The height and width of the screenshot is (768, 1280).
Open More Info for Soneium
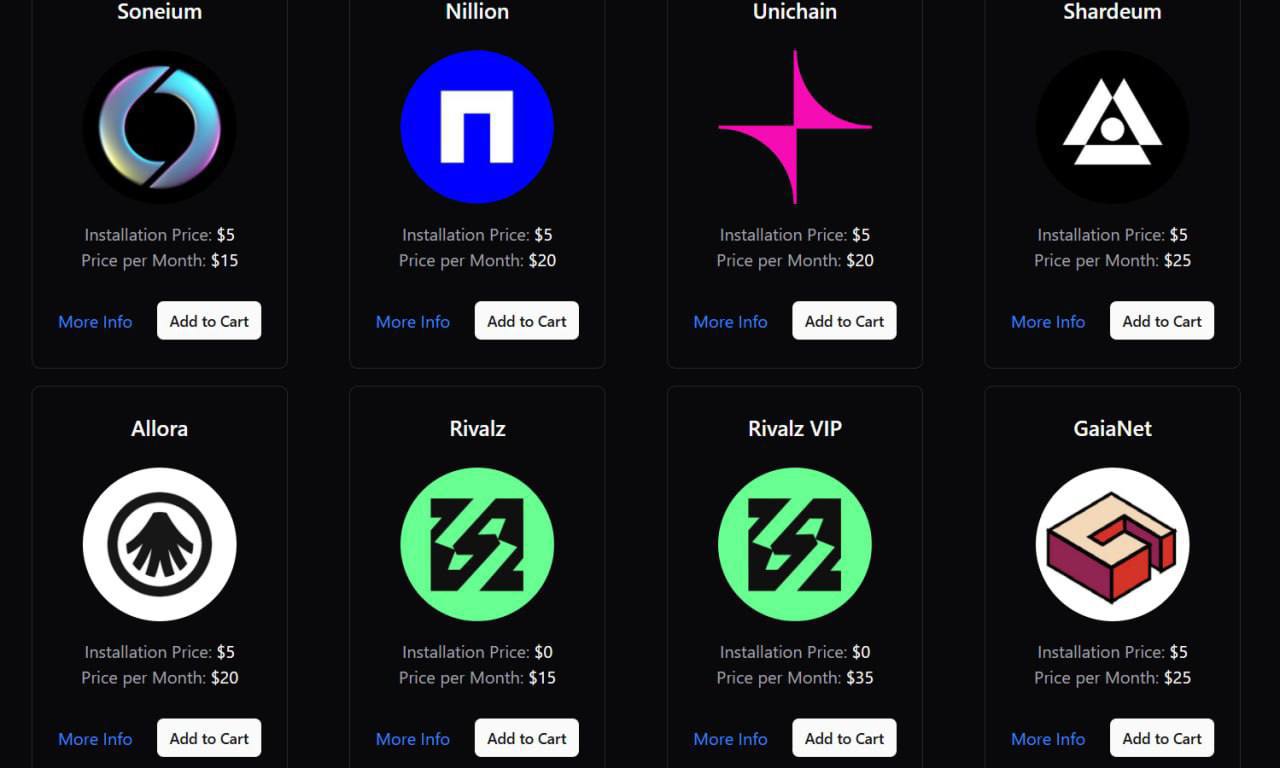click(x=95, y=322)
